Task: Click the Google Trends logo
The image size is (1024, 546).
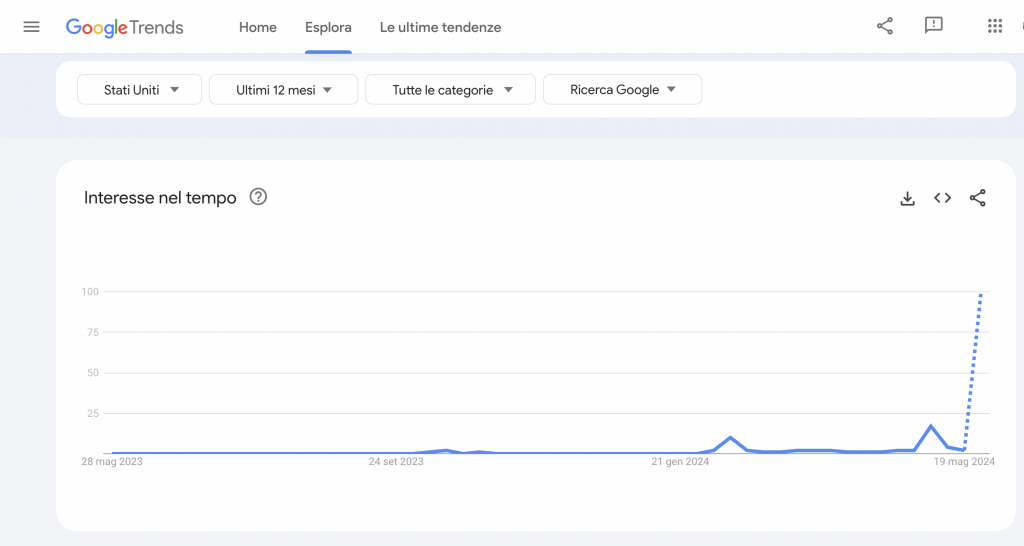Action: [x=125, y=27]
